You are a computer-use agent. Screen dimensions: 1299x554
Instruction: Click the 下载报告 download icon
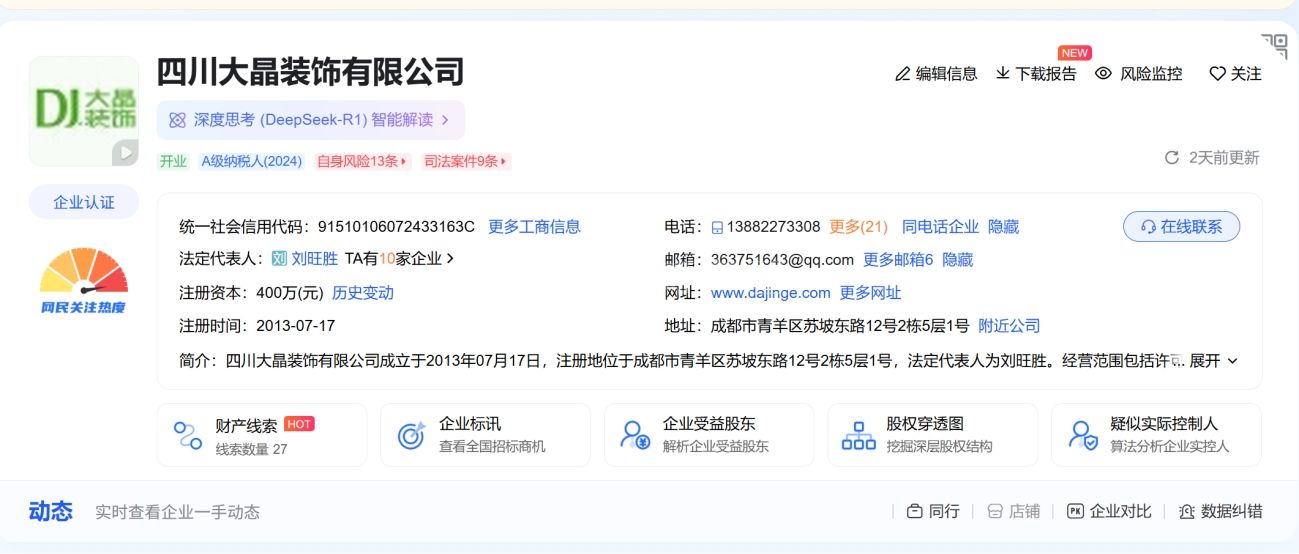click(x=1003, y=74)
